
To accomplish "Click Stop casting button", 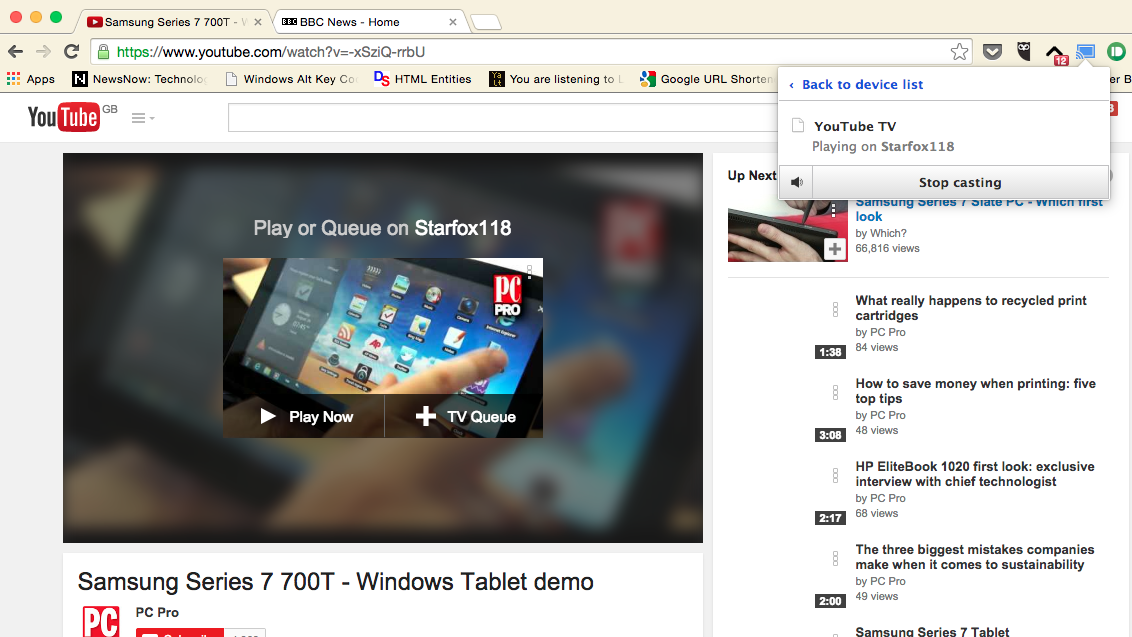I will click(960, 182).
